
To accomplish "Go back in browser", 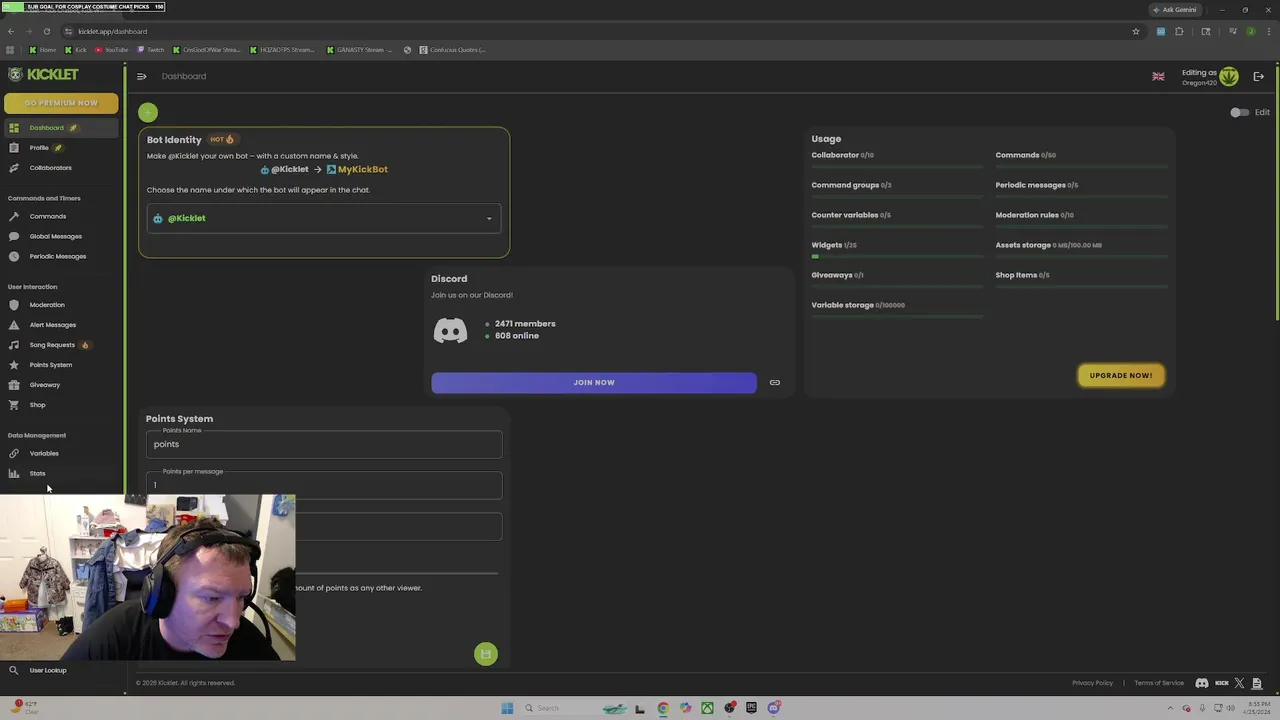I will tap(11, 31).
